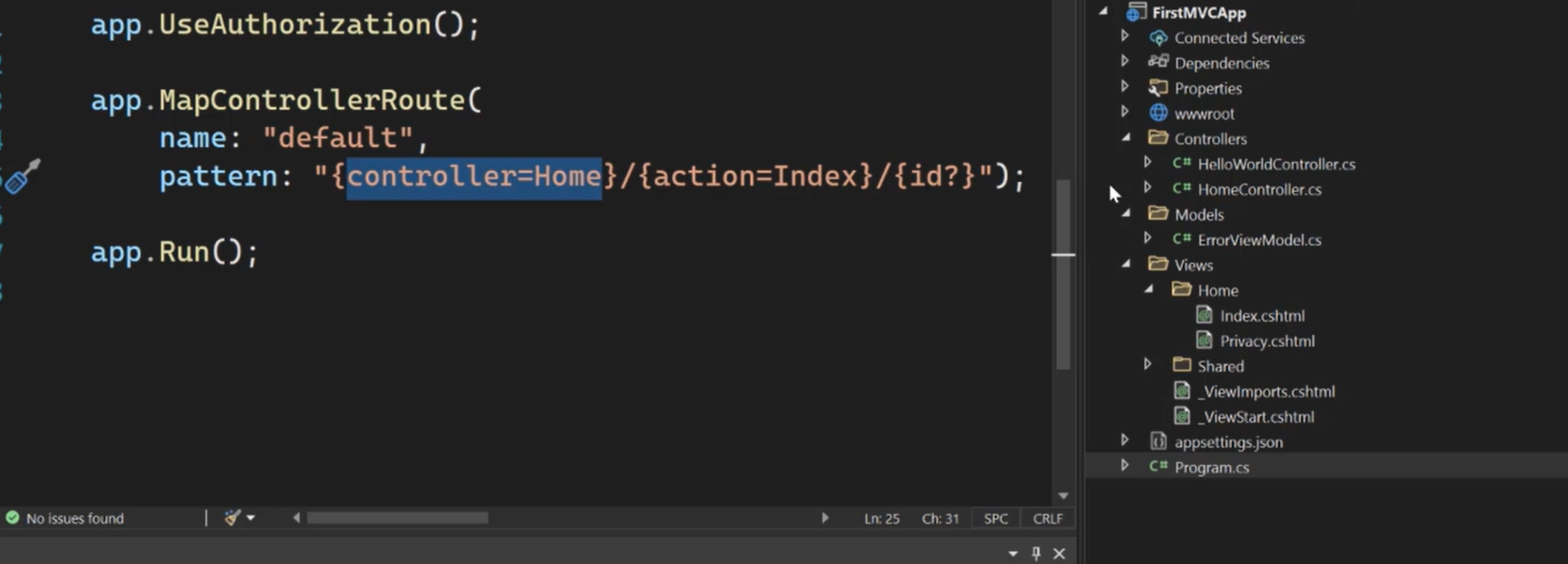The width and height of the screenshot is (1568, 564).
Task: Click the green No issues found checkmark
Action: pos(13,518)
